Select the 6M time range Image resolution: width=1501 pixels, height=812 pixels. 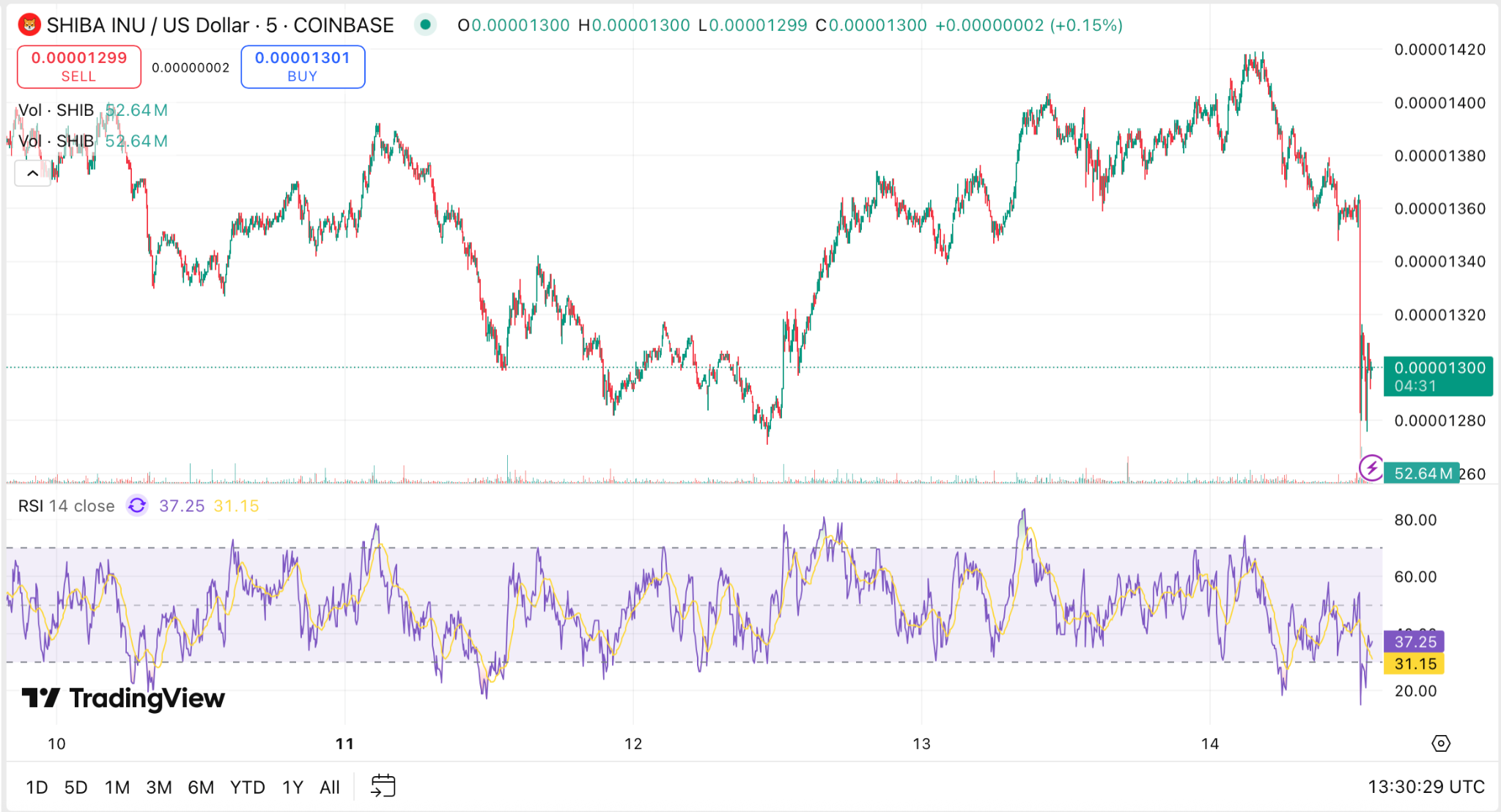point(201,787)
